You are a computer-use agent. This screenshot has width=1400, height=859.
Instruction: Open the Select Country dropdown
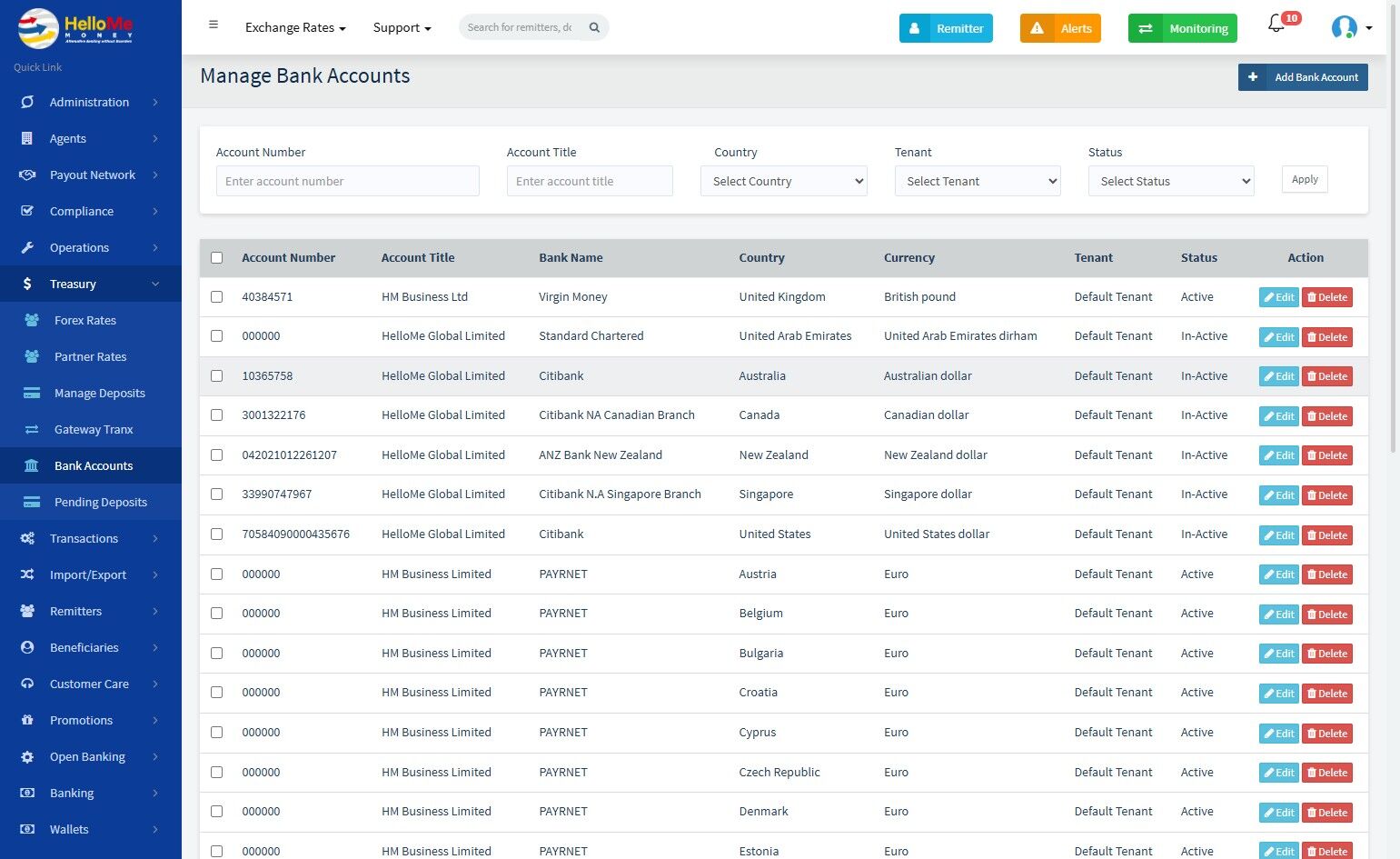pos(783,181)
